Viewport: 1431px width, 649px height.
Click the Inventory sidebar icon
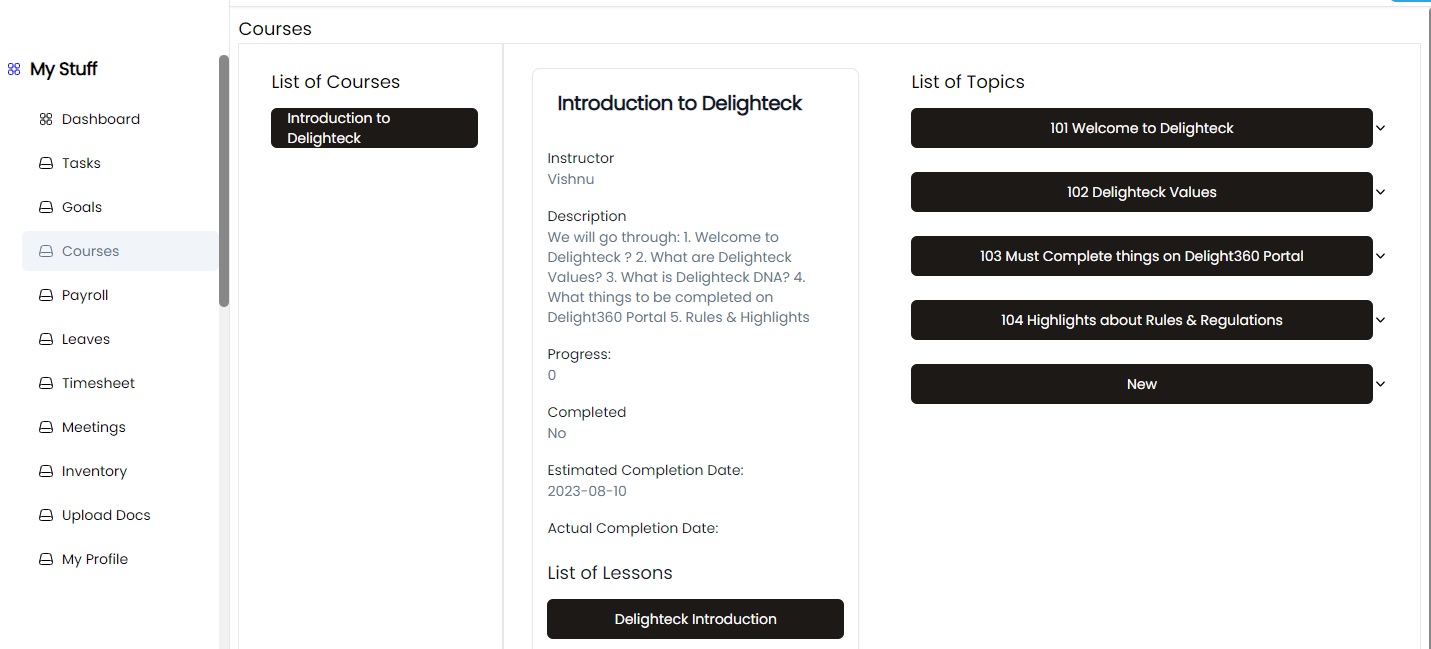(x=45, y=471)
